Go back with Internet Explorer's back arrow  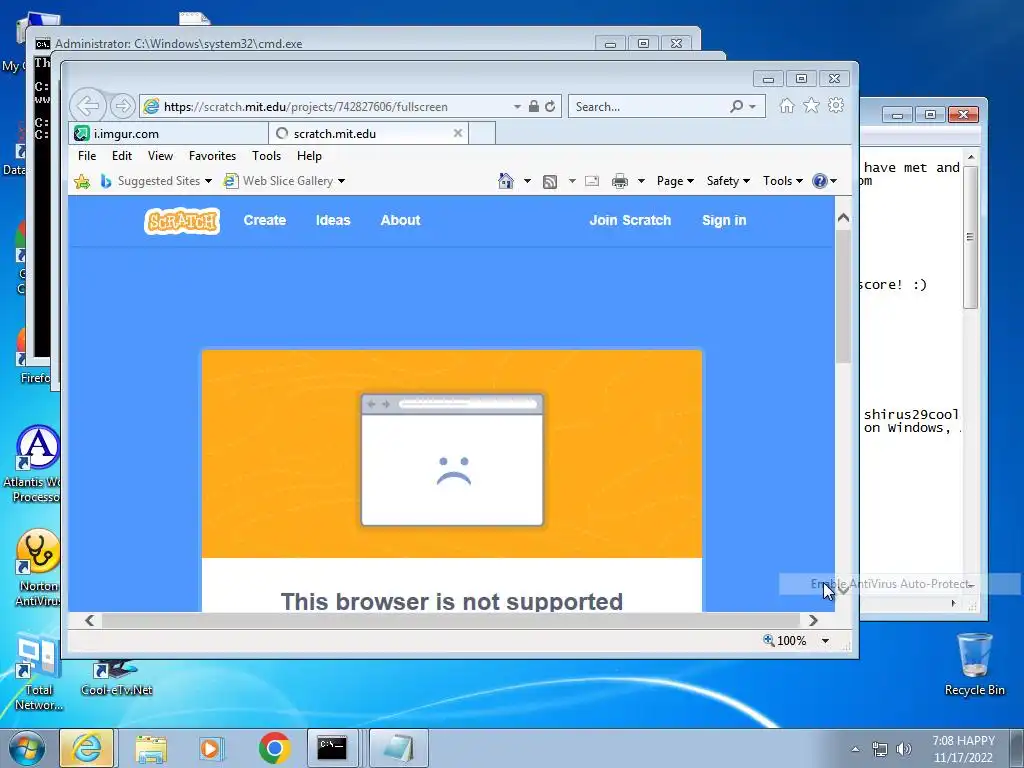click(88, 105)
